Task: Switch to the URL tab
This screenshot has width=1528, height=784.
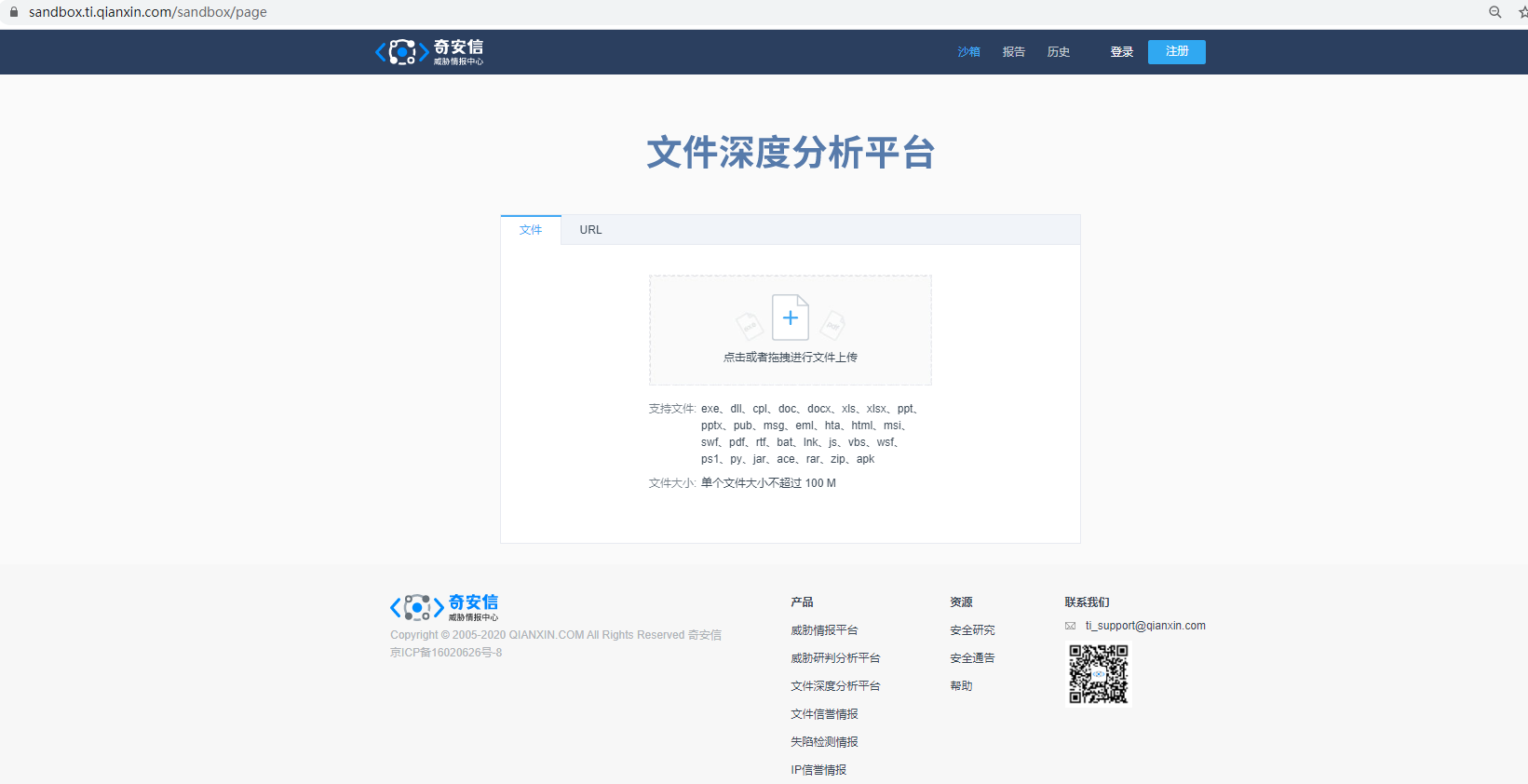Action: point(590,230)
